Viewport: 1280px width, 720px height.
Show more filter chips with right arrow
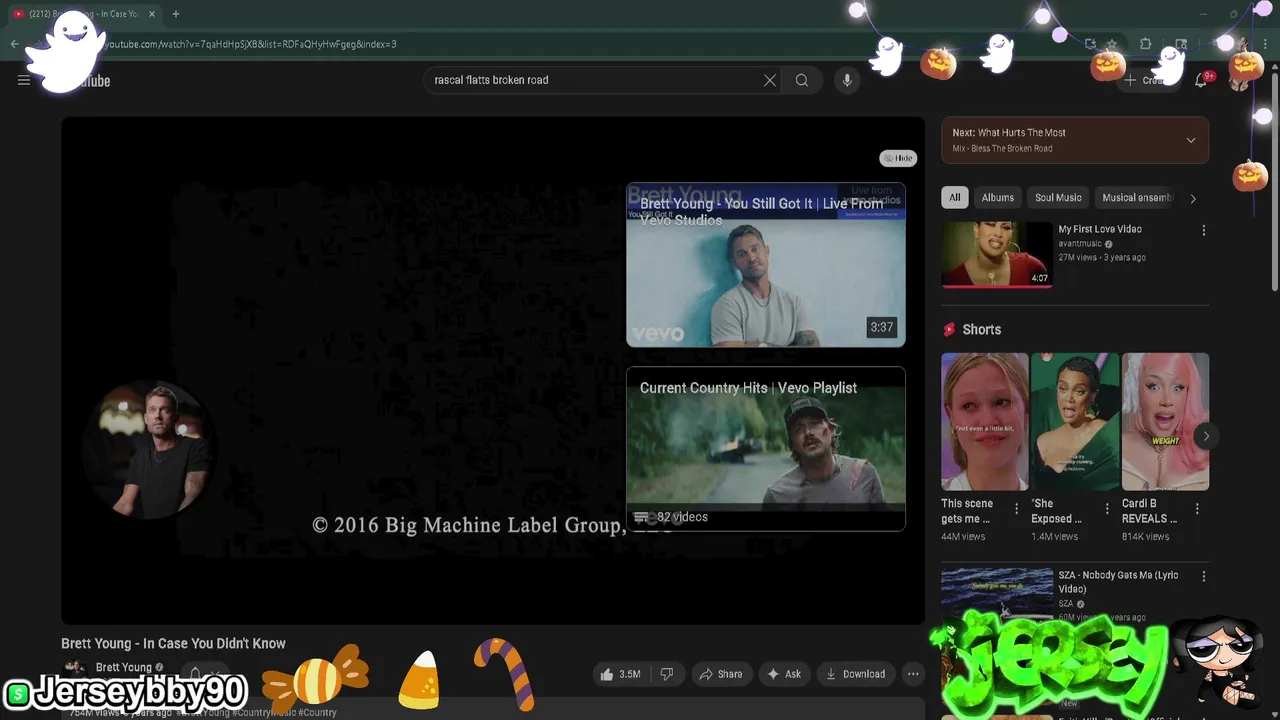(x=1192, y=198)
